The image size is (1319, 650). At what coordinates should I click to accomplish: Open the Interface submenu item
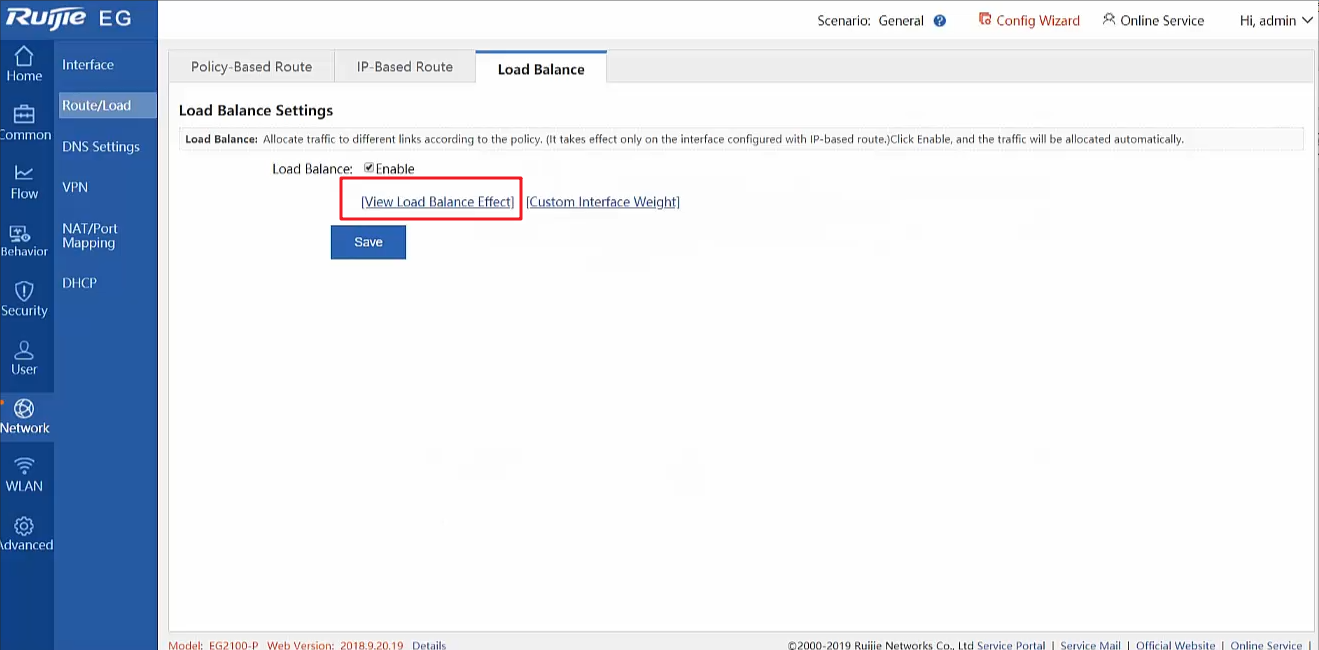coord(88,64)
